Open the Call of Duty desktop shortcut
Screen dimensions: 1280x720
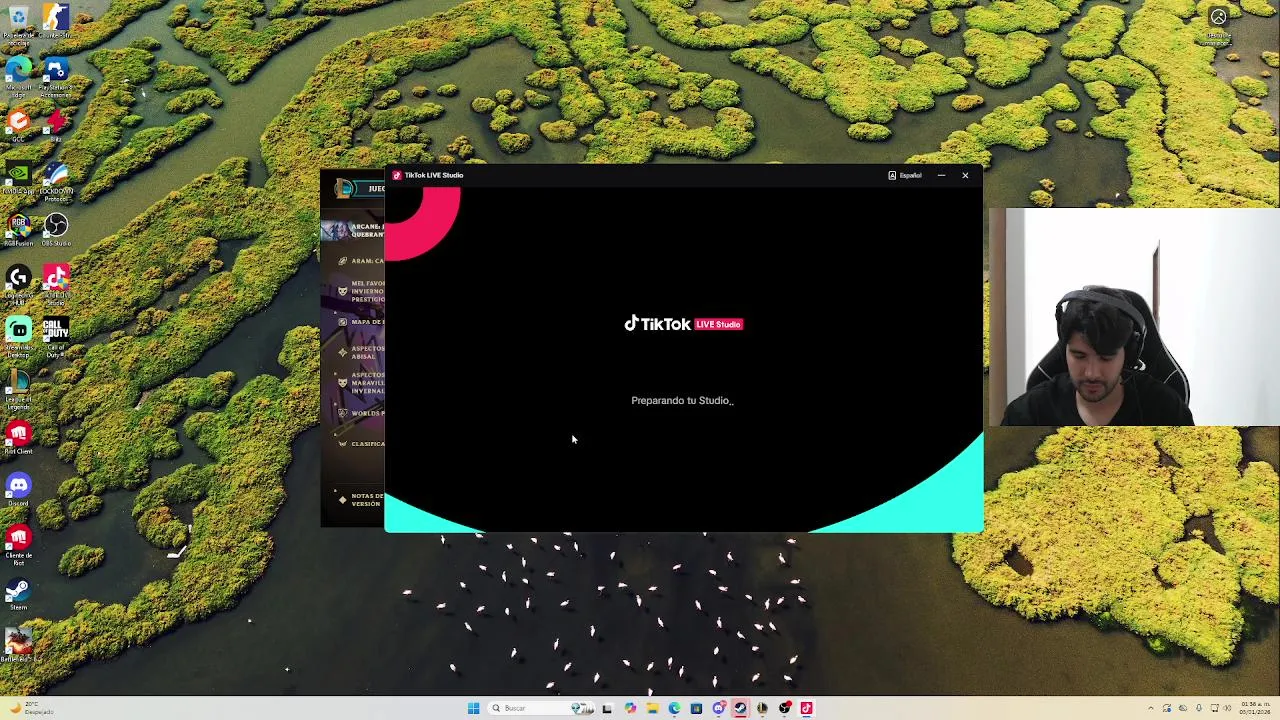tap(56, 336)
